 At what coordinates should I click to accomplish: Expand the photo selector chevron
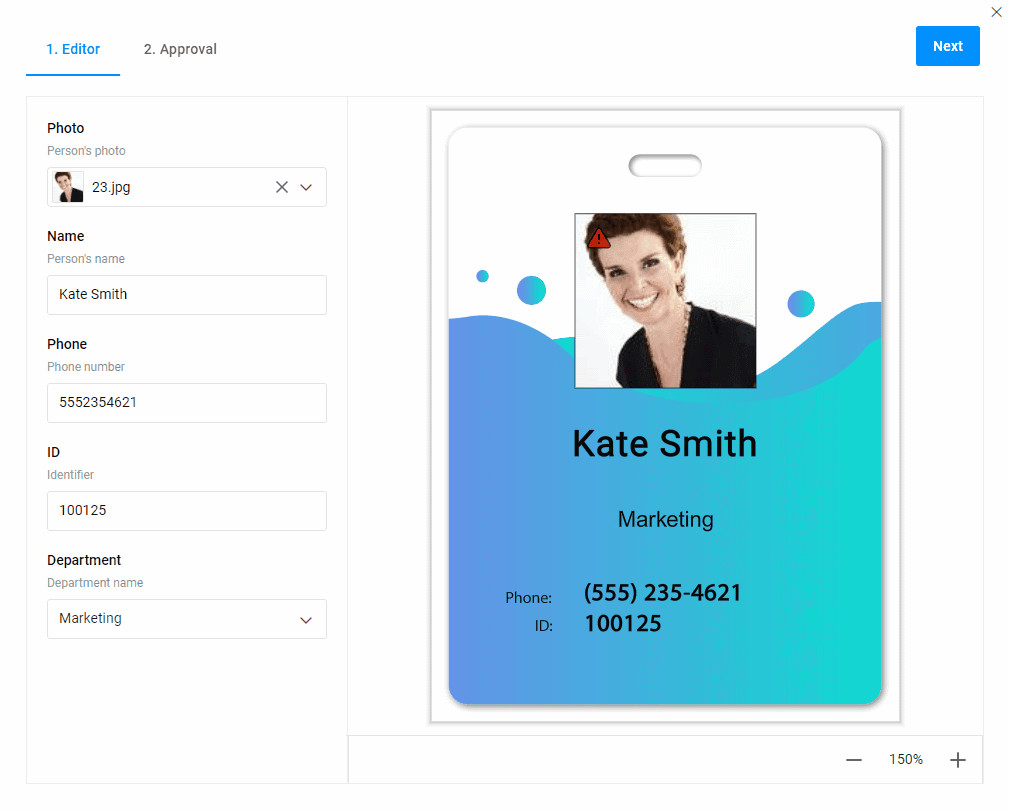306,186
